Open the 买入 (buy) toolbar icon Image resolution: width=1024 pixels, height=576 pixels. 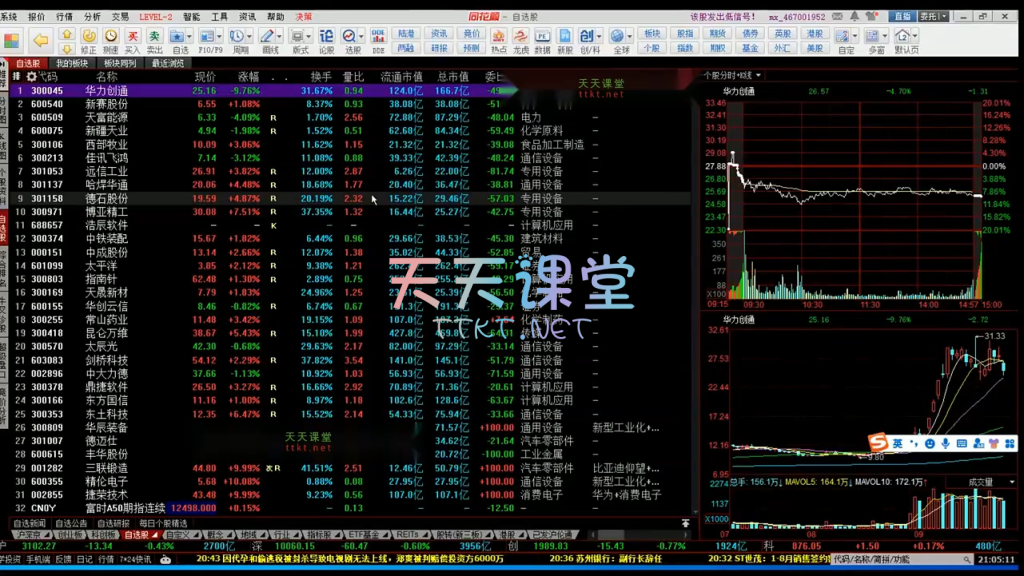point(132,40)
